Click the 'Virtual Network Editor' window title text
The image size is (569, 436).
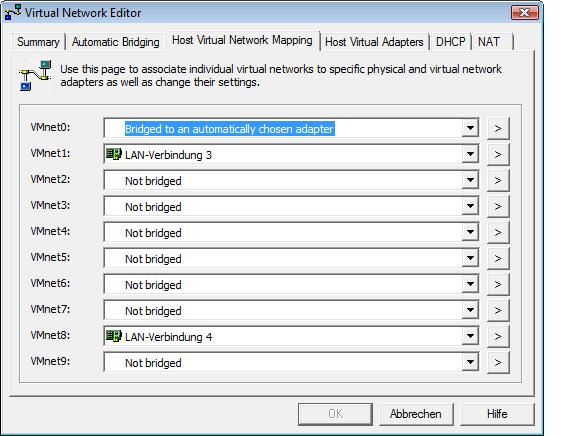point(83,13)
